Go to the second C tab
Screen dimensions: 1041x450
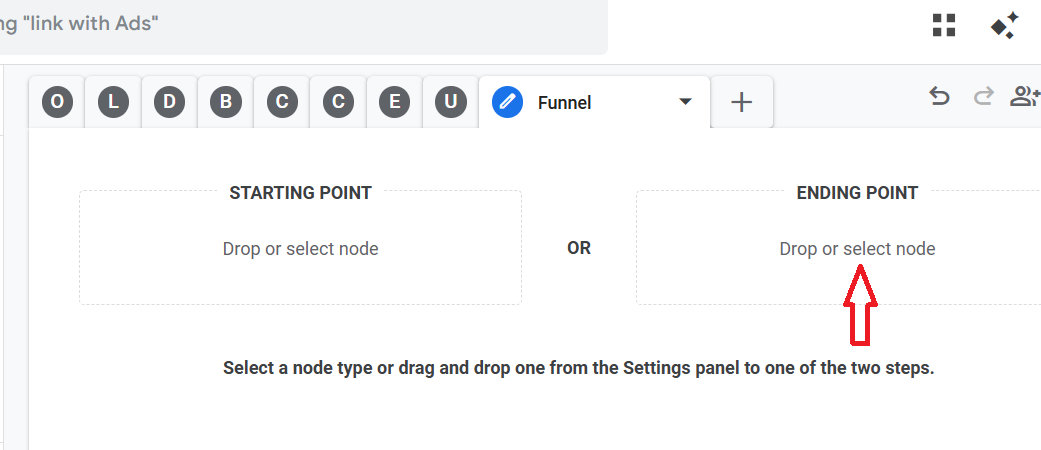tap(339, 102)
